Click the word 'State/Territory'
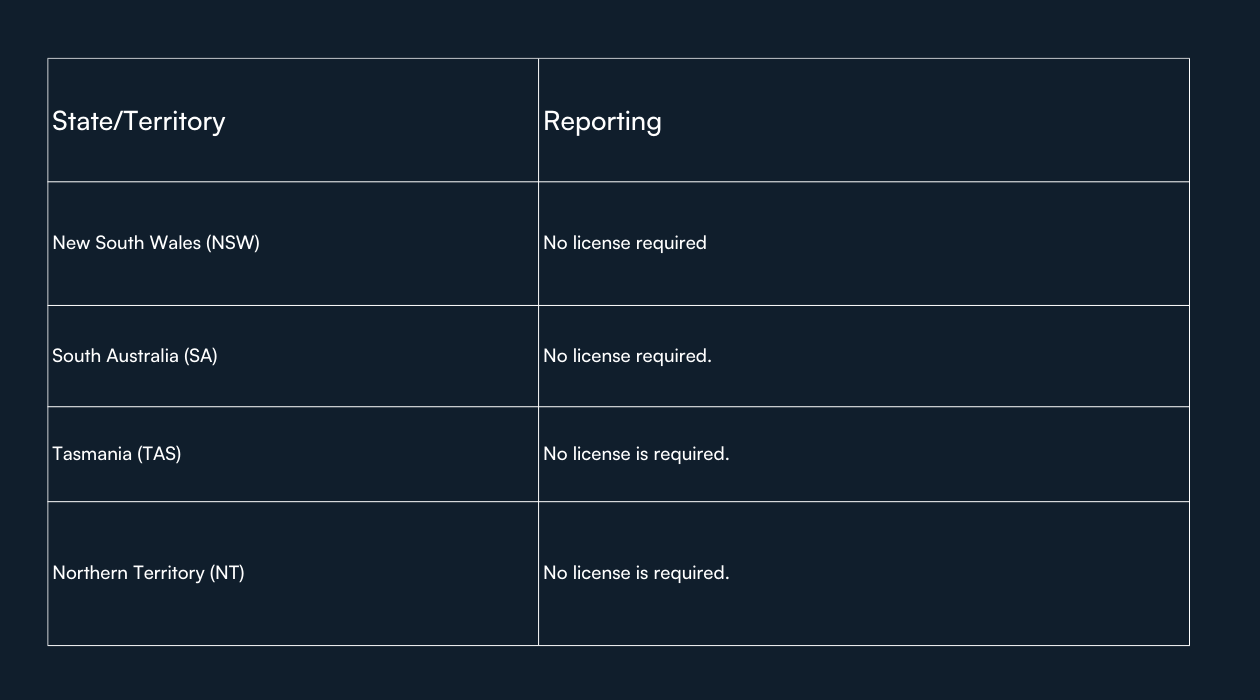Image resolution: width=1260 pixels, height=700 pixels. click(x=138, y=121)
